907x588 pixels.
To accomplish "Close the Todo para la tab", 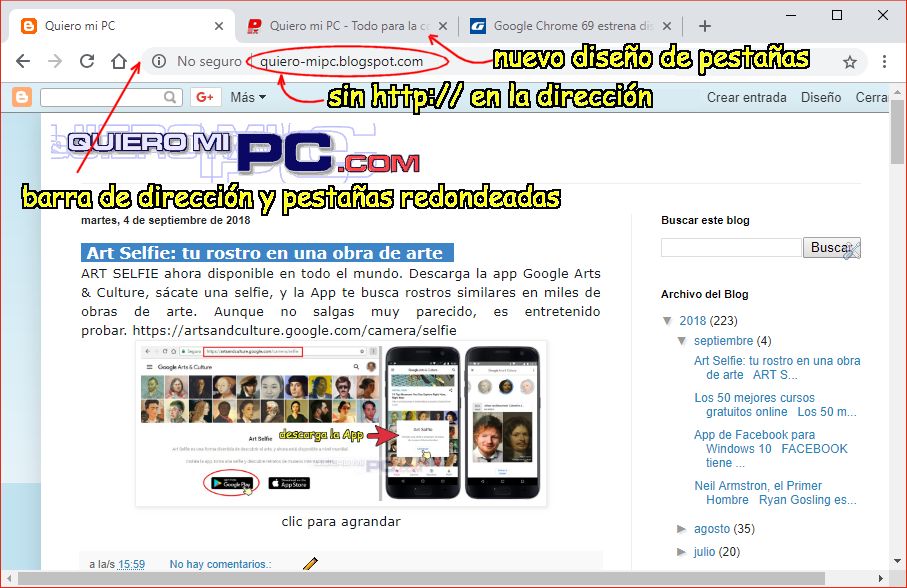I will 443,26.
